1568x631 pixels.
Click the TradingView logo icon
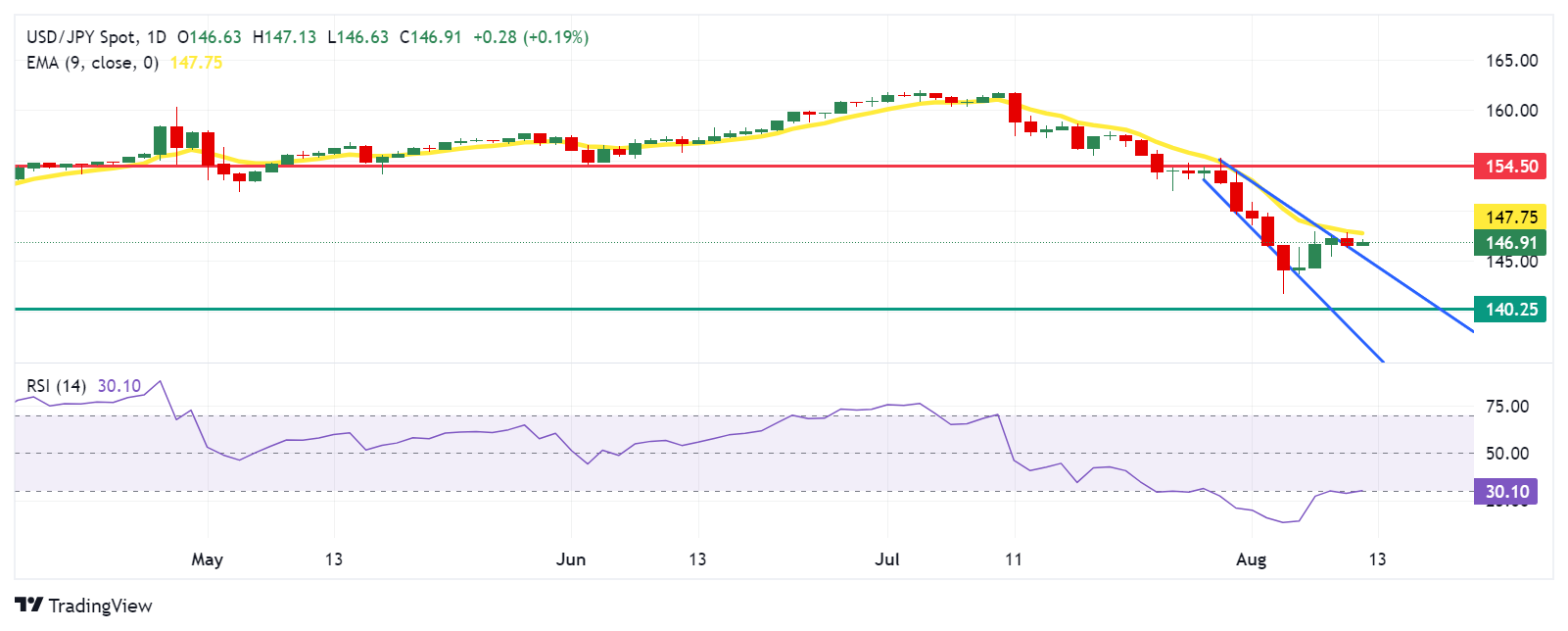click(x=29, y=606)
